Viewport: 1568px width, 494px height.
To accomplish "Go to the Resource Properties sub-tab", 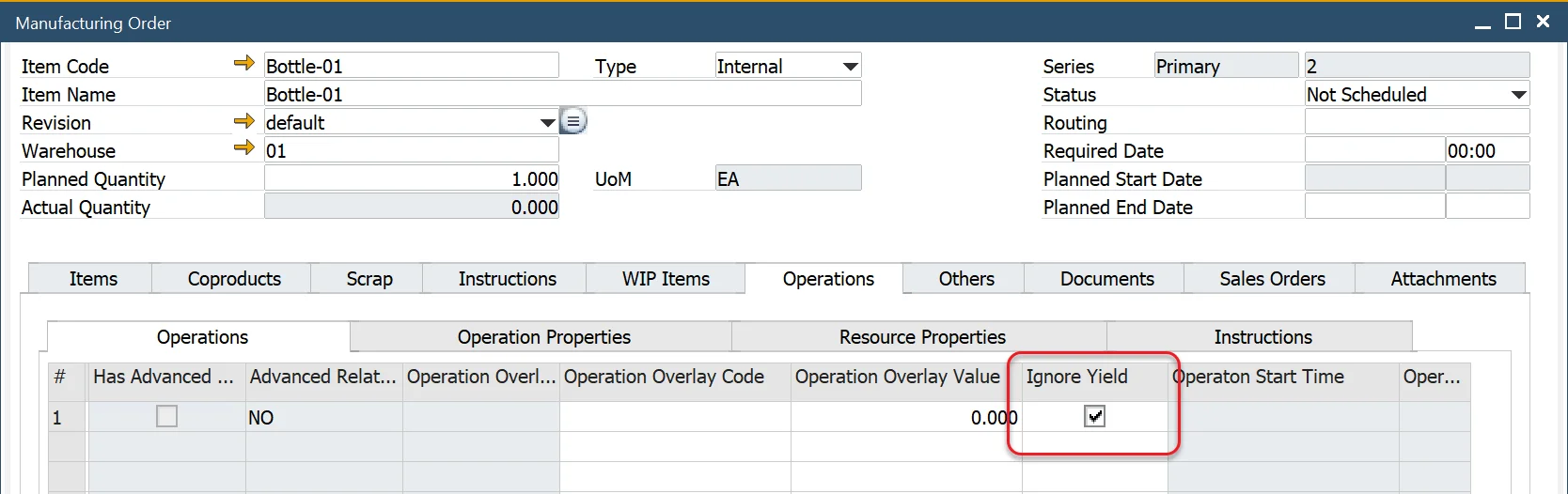I will pos(921,337).
